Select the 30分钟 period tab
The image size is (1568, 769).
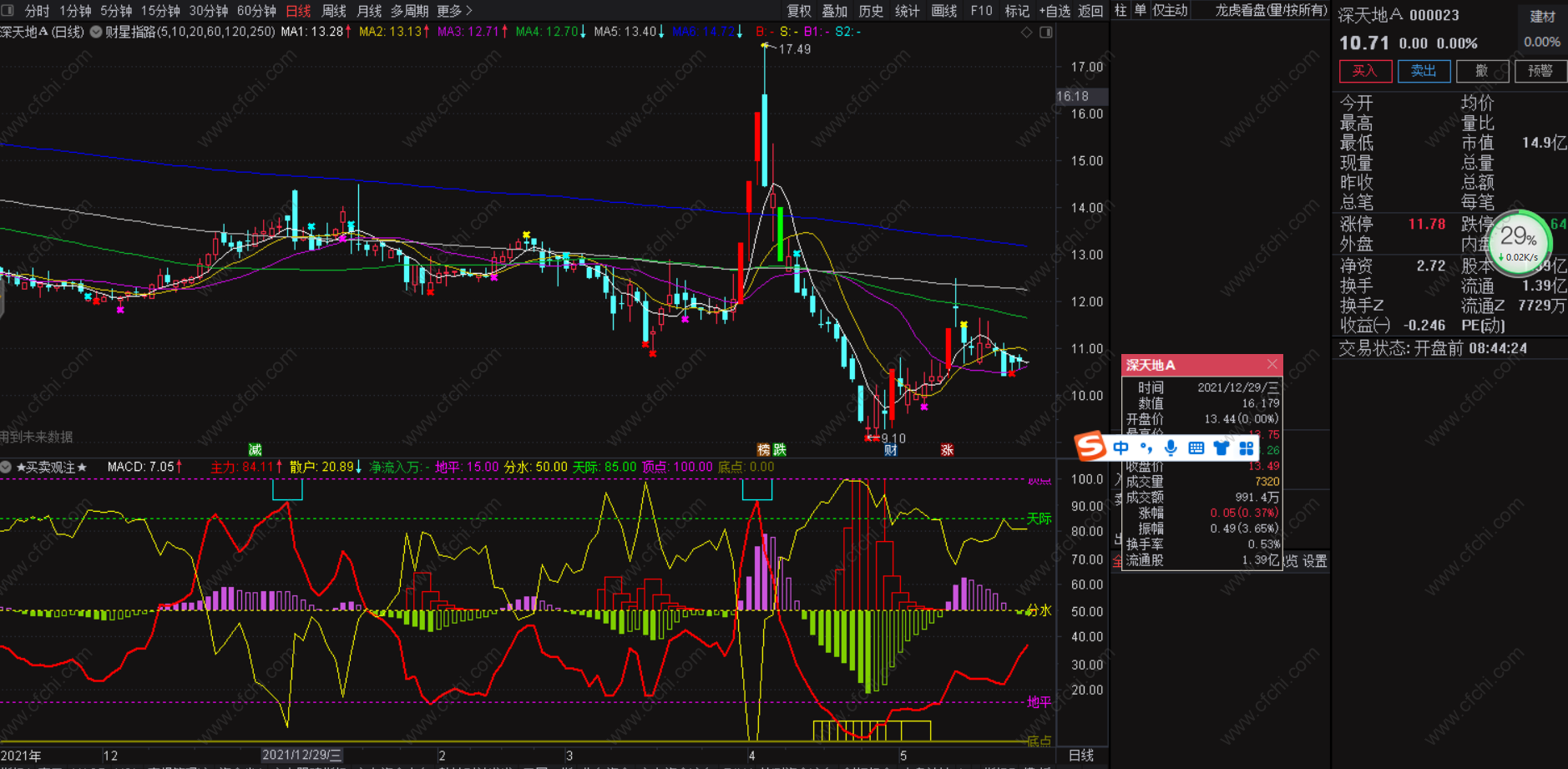click(x=209, y=11)
